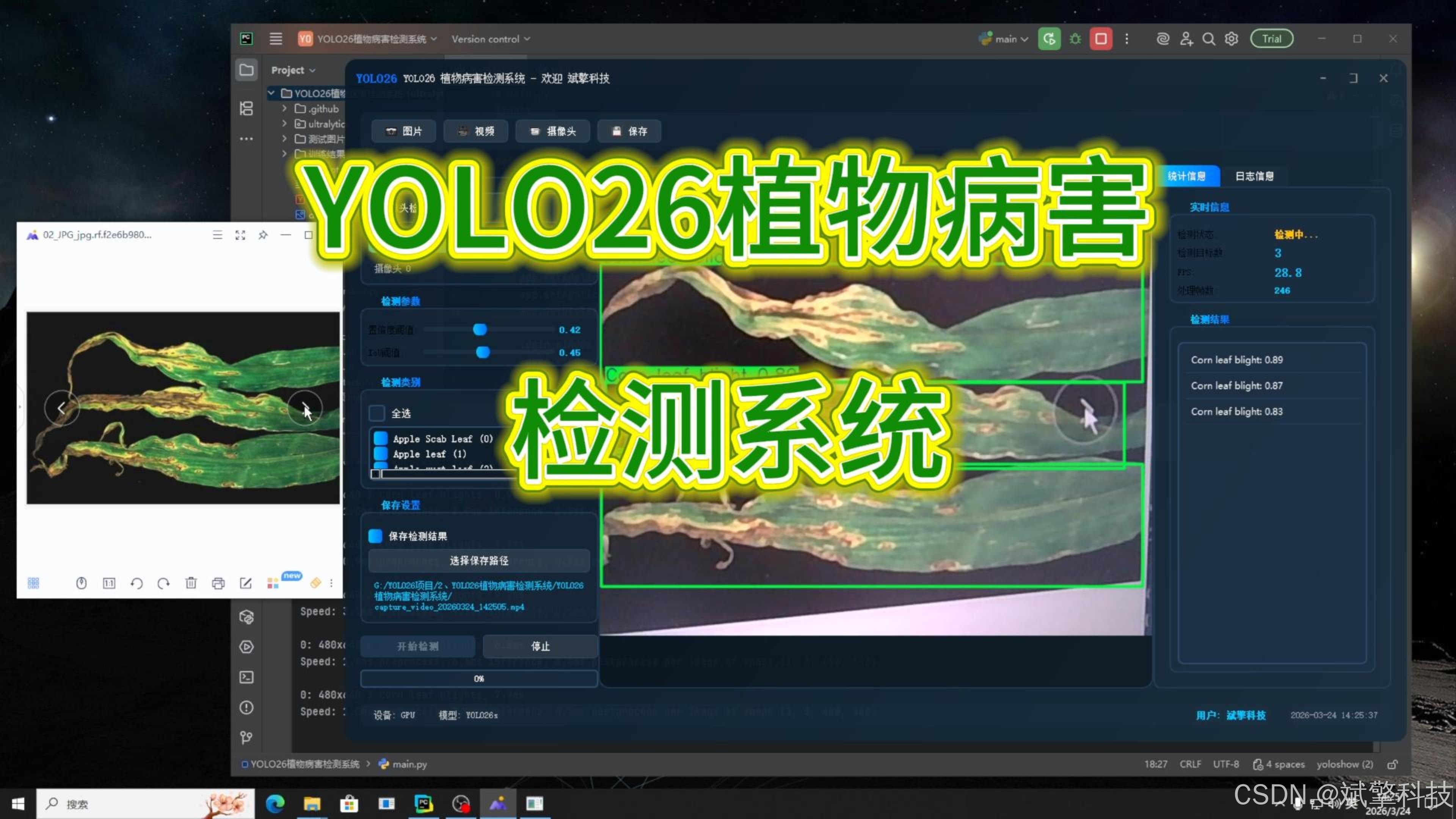Edit the image with pencil icon
Screen dimensions: 1456x819
pyautogui.click(x=245, y=583)
